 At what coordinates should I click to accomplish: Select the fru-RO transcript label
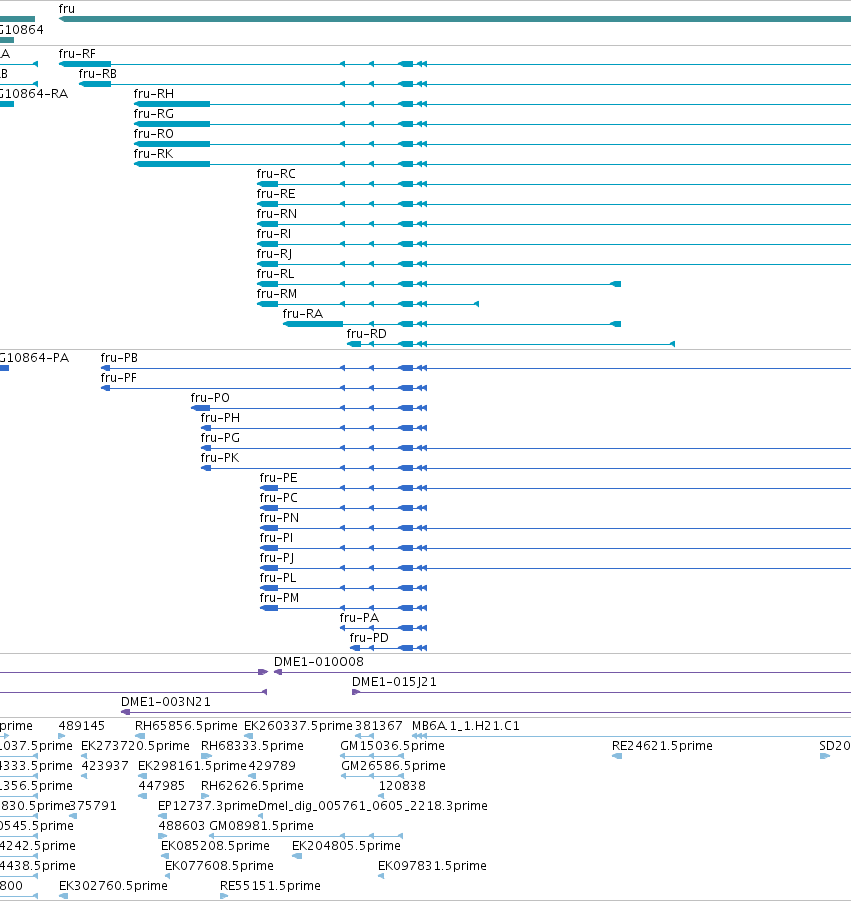(x=153, y=133)
